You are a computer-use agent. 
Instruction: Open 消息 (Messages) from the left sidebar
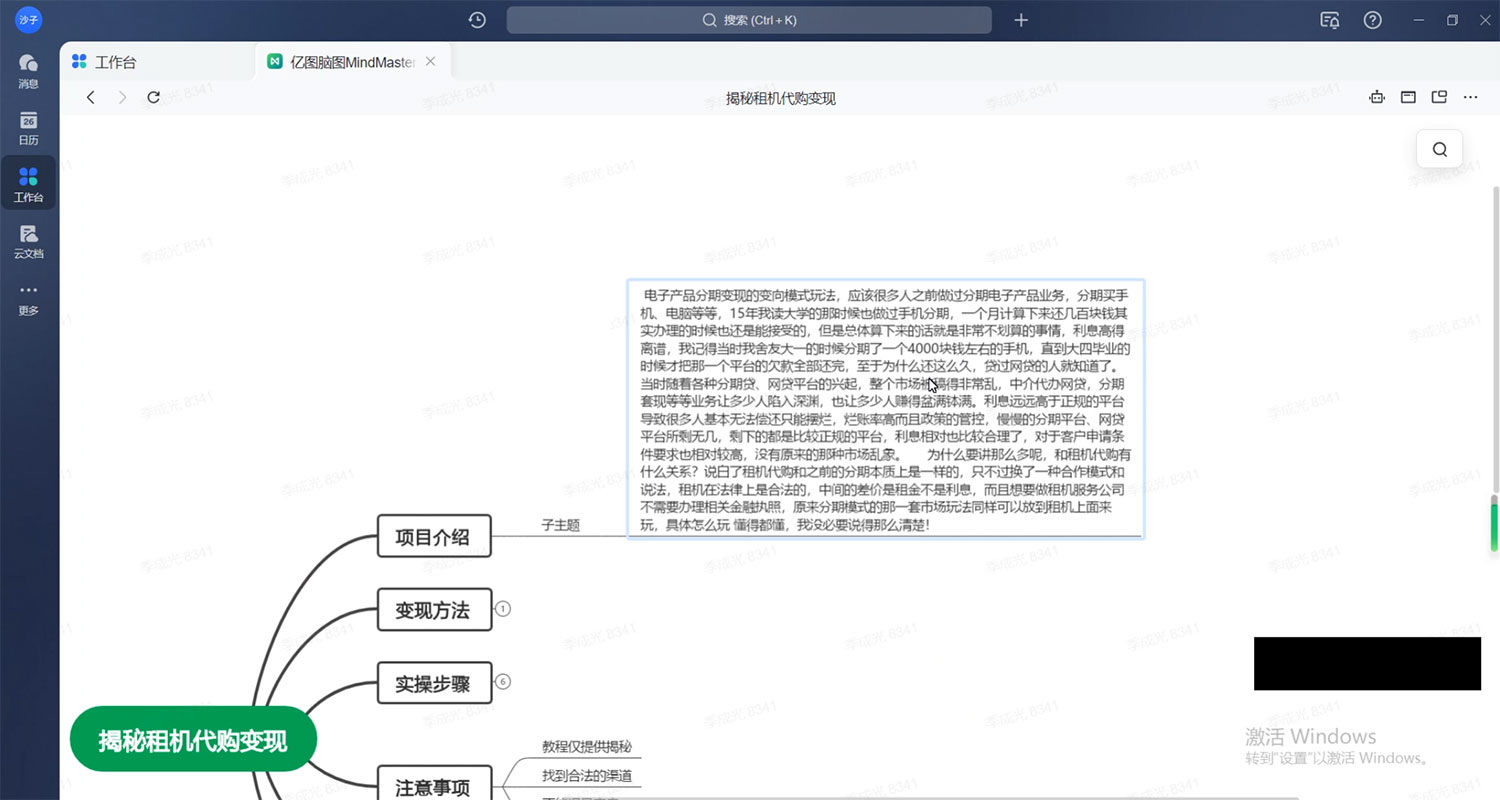(28, 70)
